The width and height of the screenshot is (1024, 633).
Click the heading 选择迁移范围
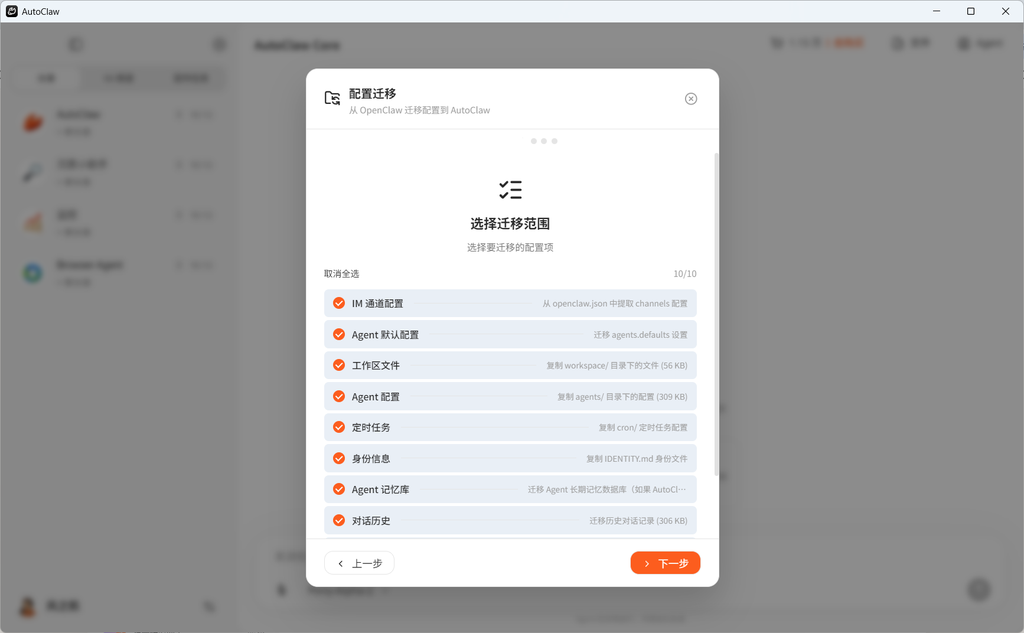pyautogui.click(x=510, y=224)
